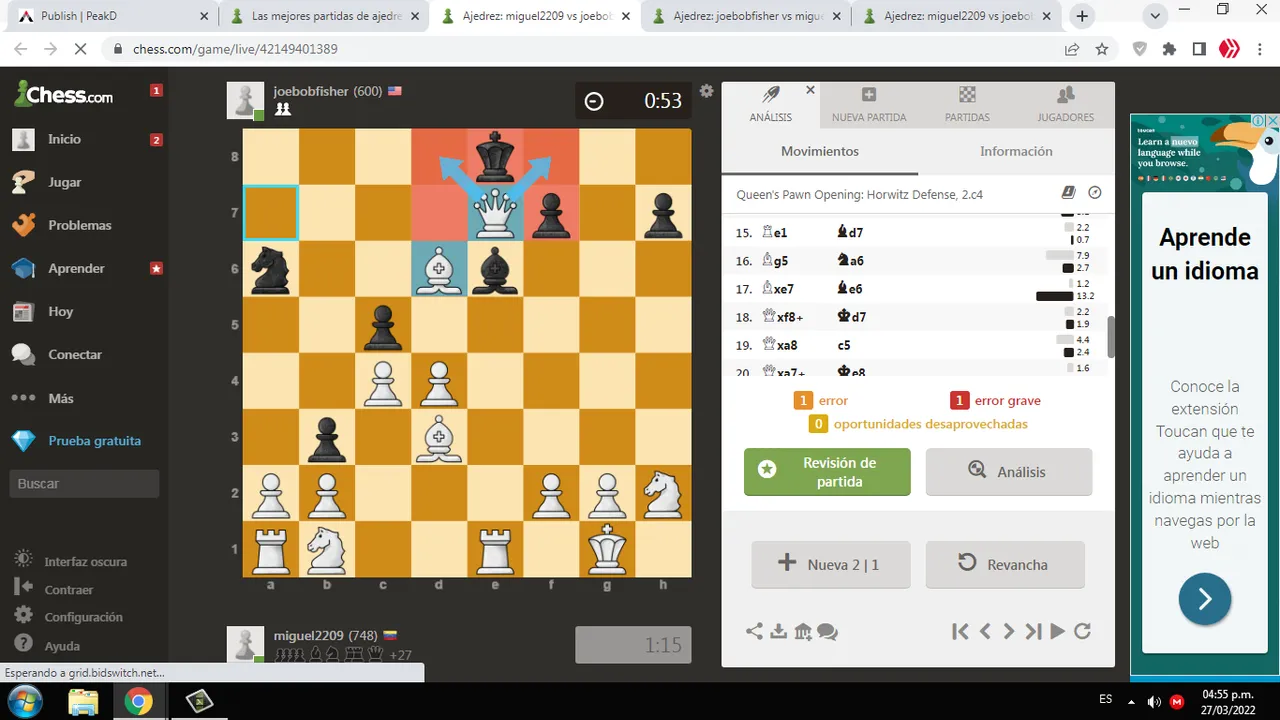1280x720 pixels.
Task: Select move 15. Re1 in move list
Action: pos(775,232)
